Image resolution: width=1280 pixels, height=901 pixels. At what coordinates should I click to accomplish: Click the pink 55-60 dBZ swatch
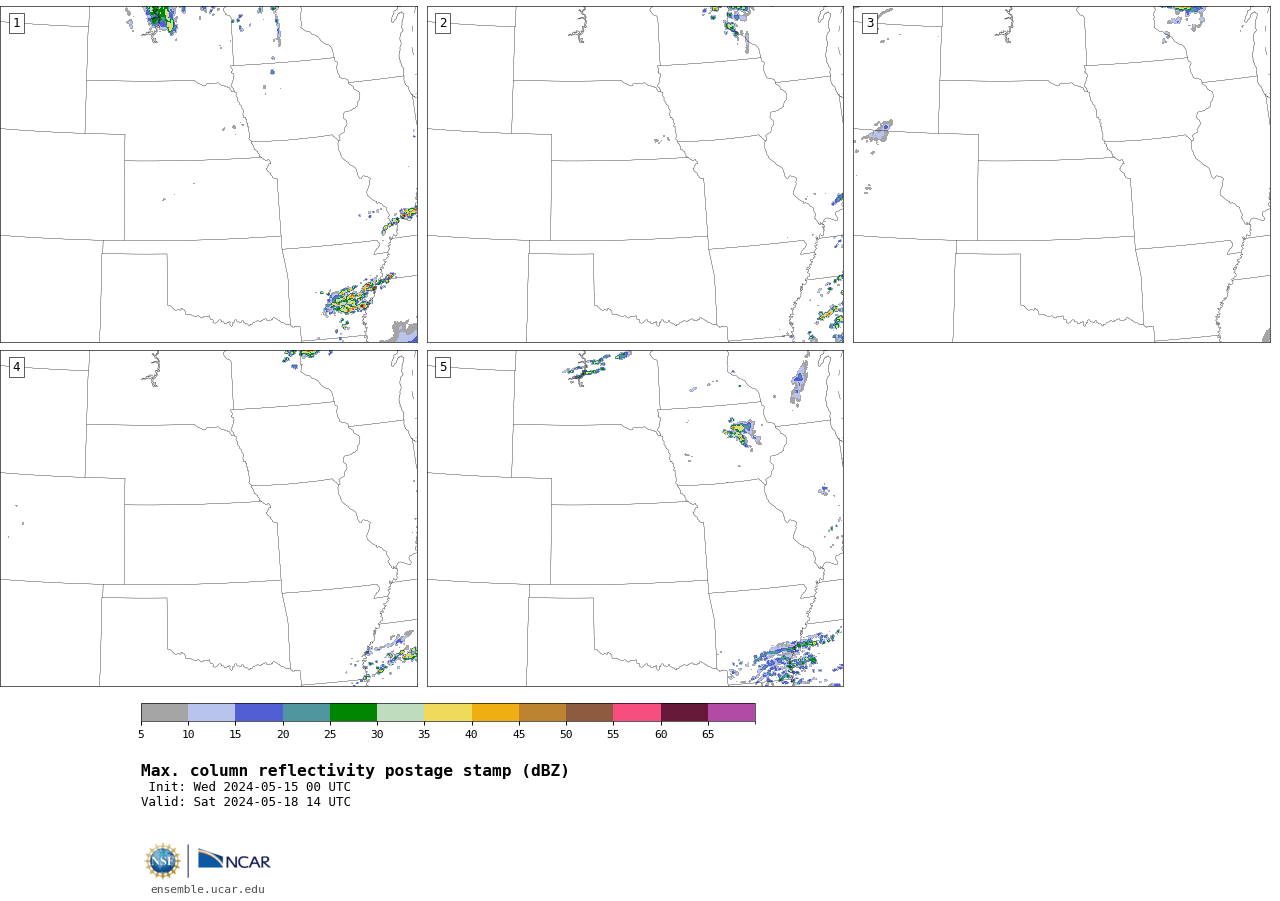637,713
